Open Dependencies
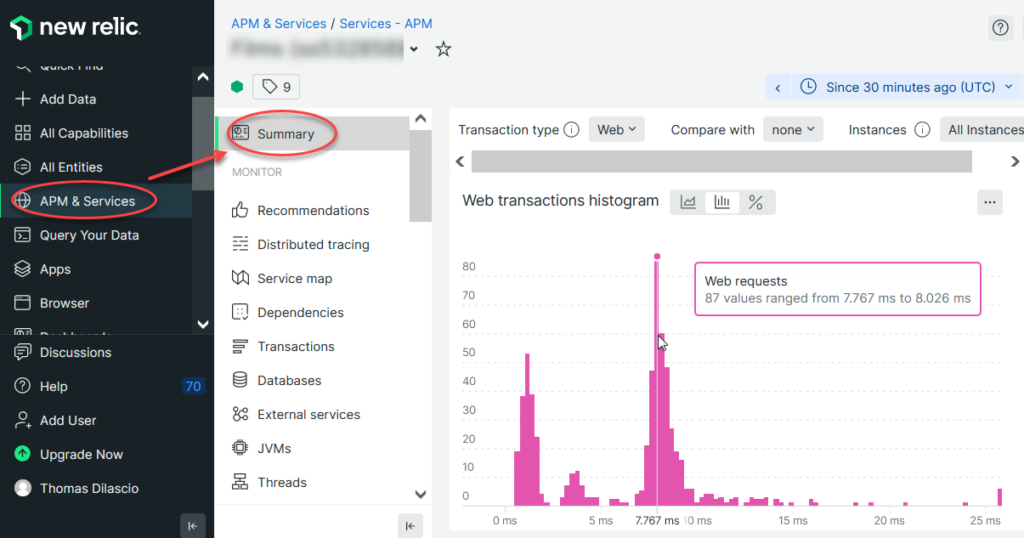This screenshot has height=538, width=1024. tap(287, 313)
